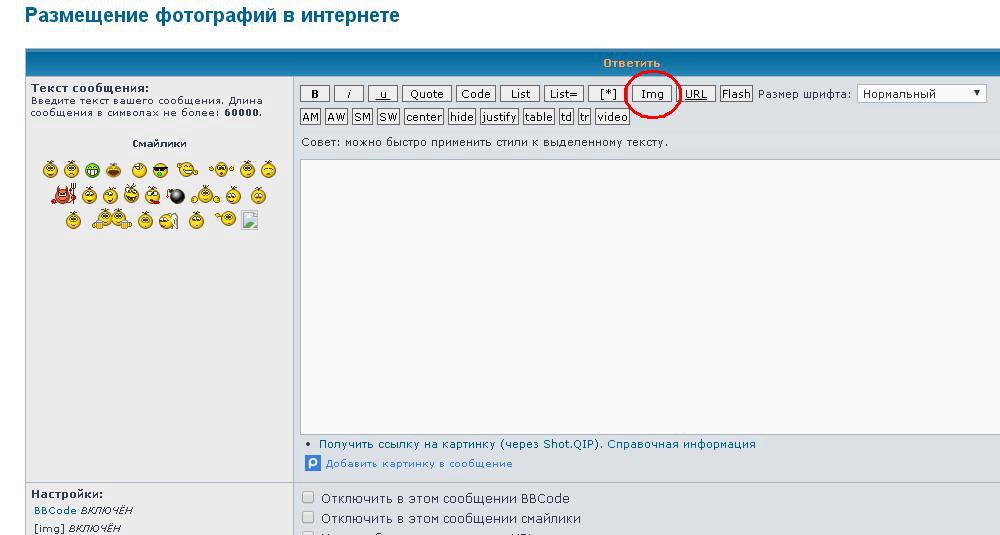Click the [img] ВКЛЮЧЁН status text
Viewport: 1000px width, 535px height.
(x=77, y=528)
